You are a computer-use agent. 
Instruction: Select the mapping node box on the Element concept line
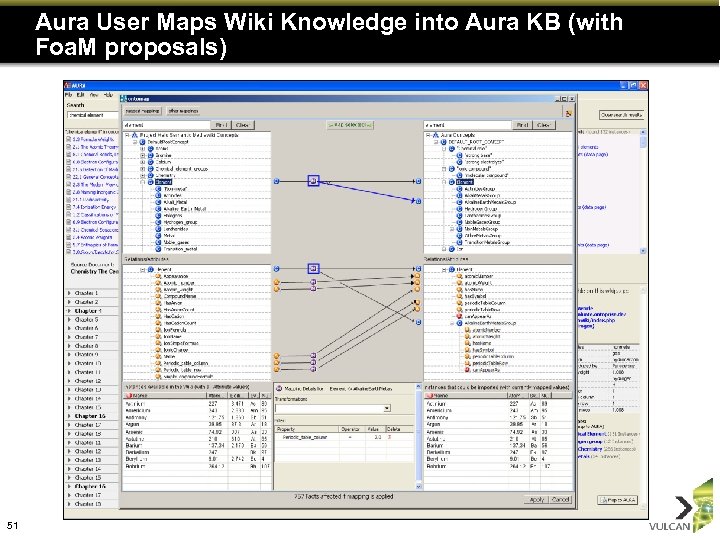(314, 181)
